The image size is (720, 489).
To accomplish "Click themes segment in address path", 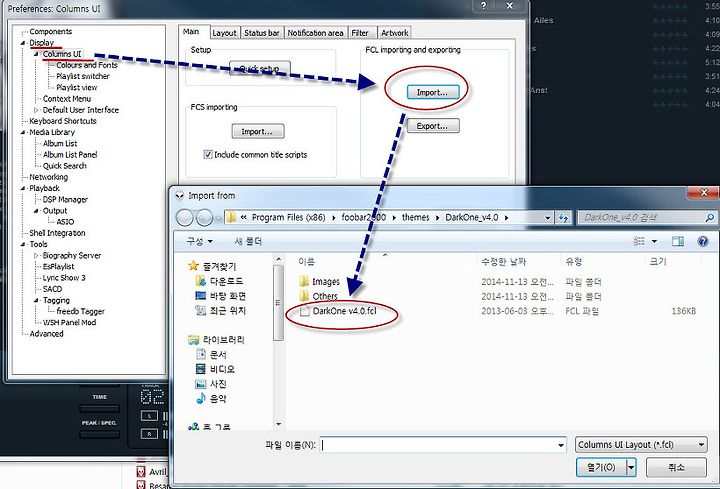I will click(x=416, y=217).
